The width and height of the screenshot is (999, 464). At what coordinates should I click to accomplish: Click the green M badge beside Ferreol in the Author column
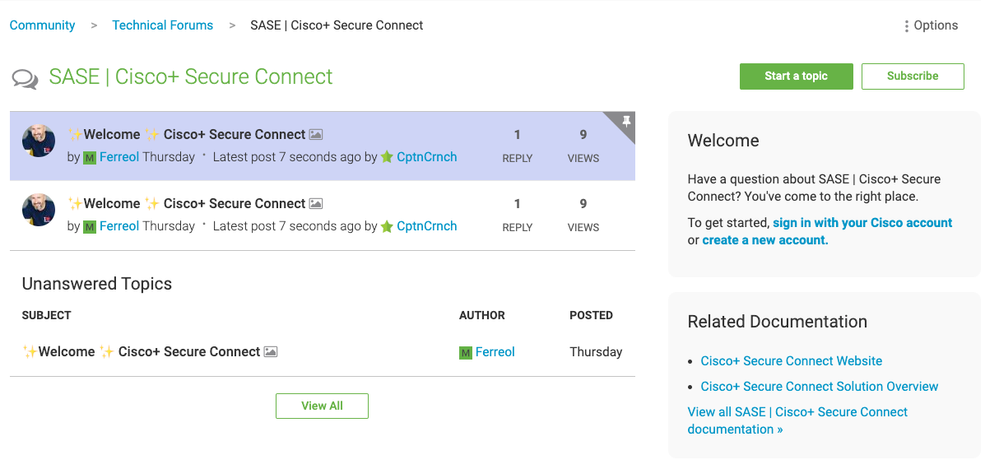coord(466,353)
